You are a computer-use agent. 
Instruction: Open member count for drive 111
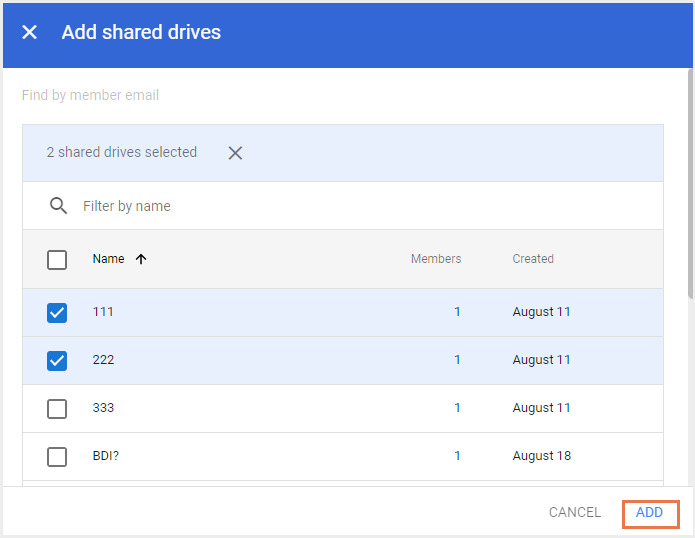(x=458, y=312)
